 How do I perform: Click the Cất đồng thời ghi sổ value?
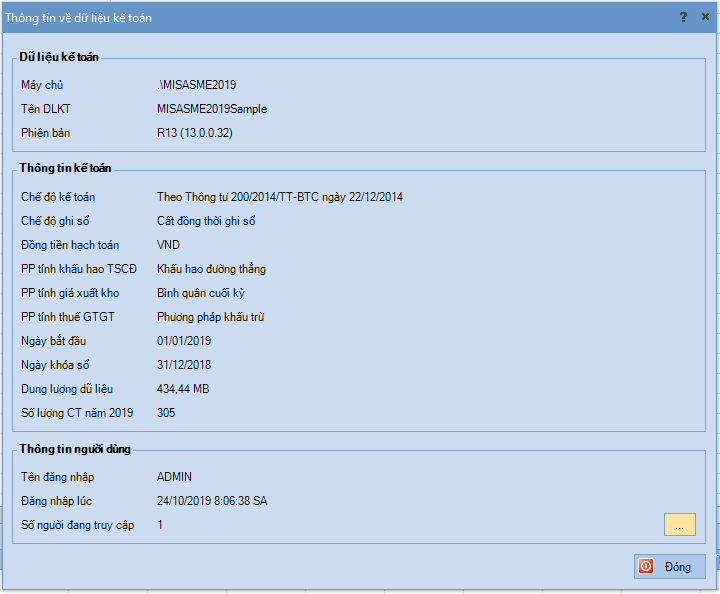[206, 221]
